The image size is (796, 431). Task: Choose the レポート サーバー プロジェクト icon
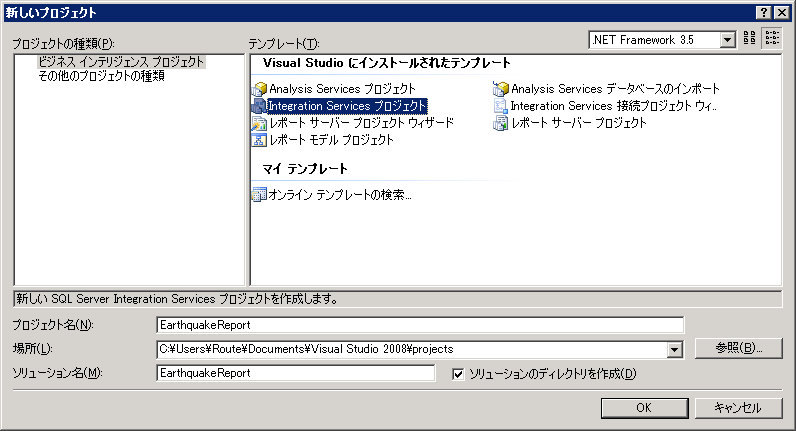(x=501, y=123)
